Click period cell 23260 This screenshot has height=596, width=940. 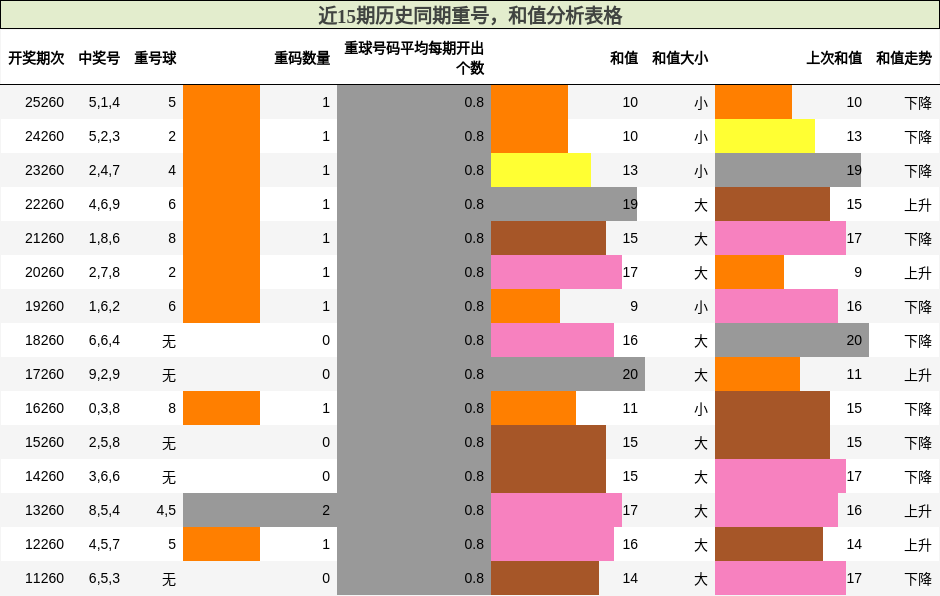click(x=44, y=170)
